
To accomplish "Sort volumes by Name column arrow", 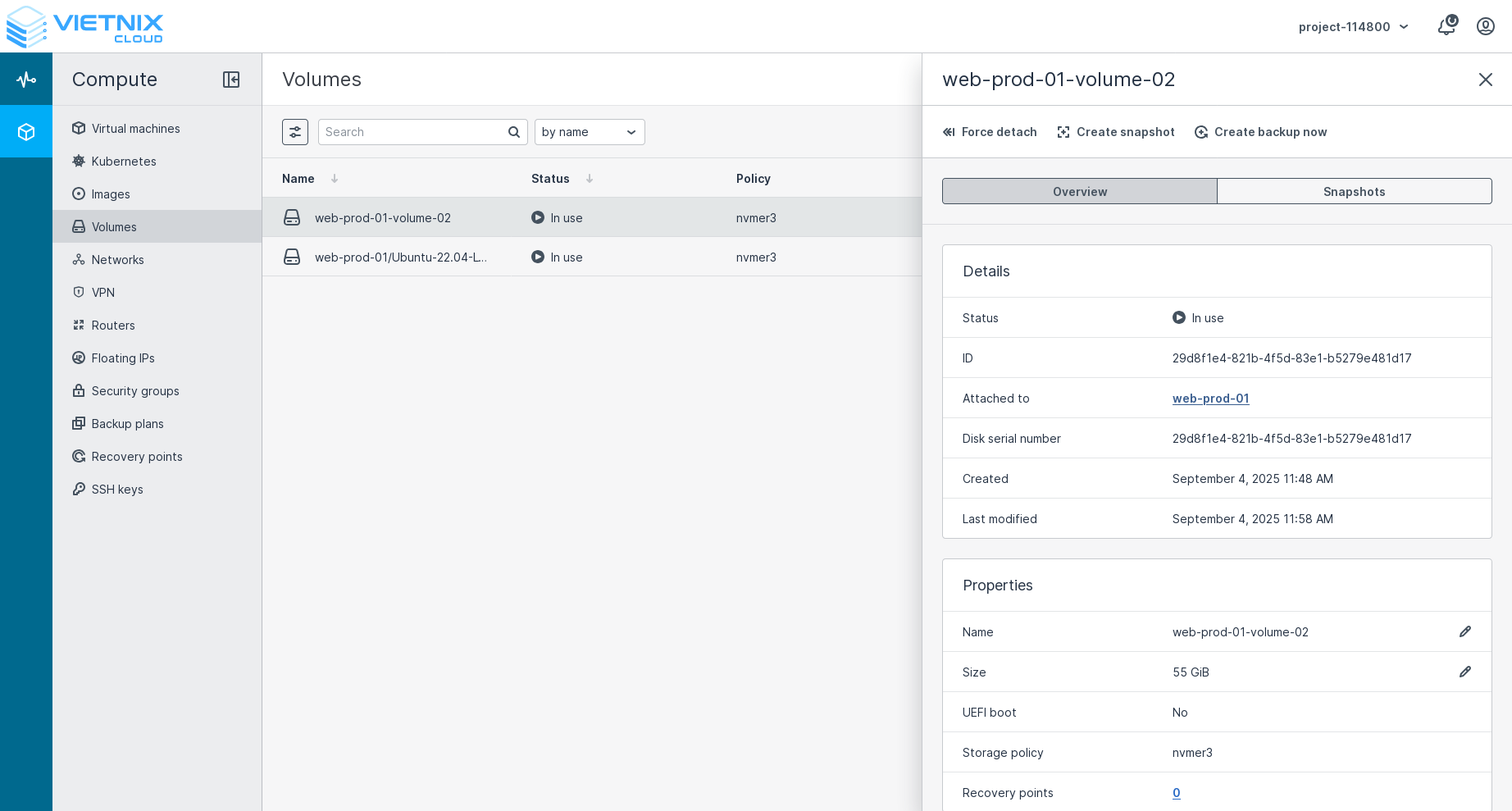I will click(x=335, y=179).
